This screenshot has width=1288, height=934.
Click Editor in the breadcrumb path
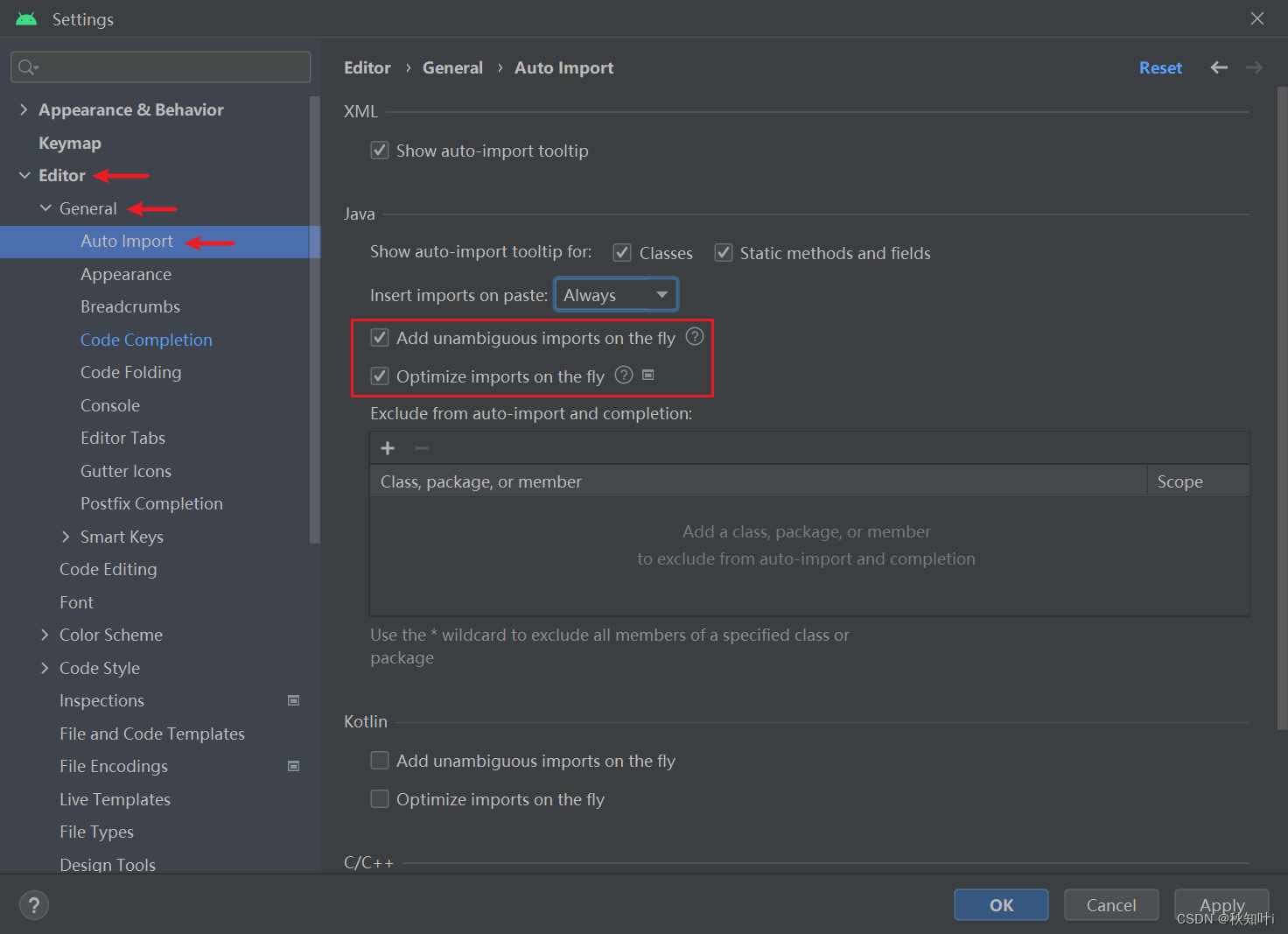[x=367, y=67]
